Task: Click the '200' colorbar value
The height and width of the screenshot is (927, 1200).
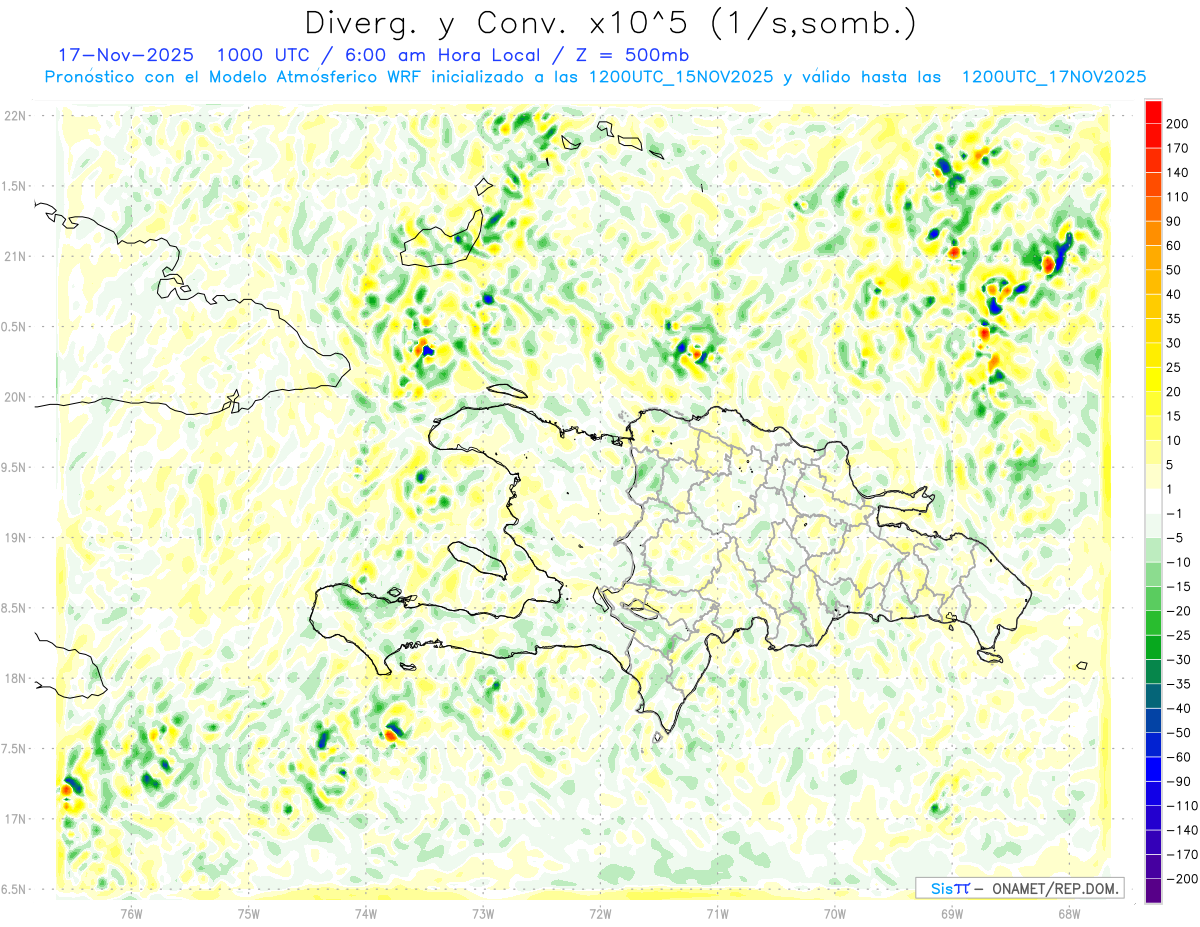Action: pos(1178,124)
